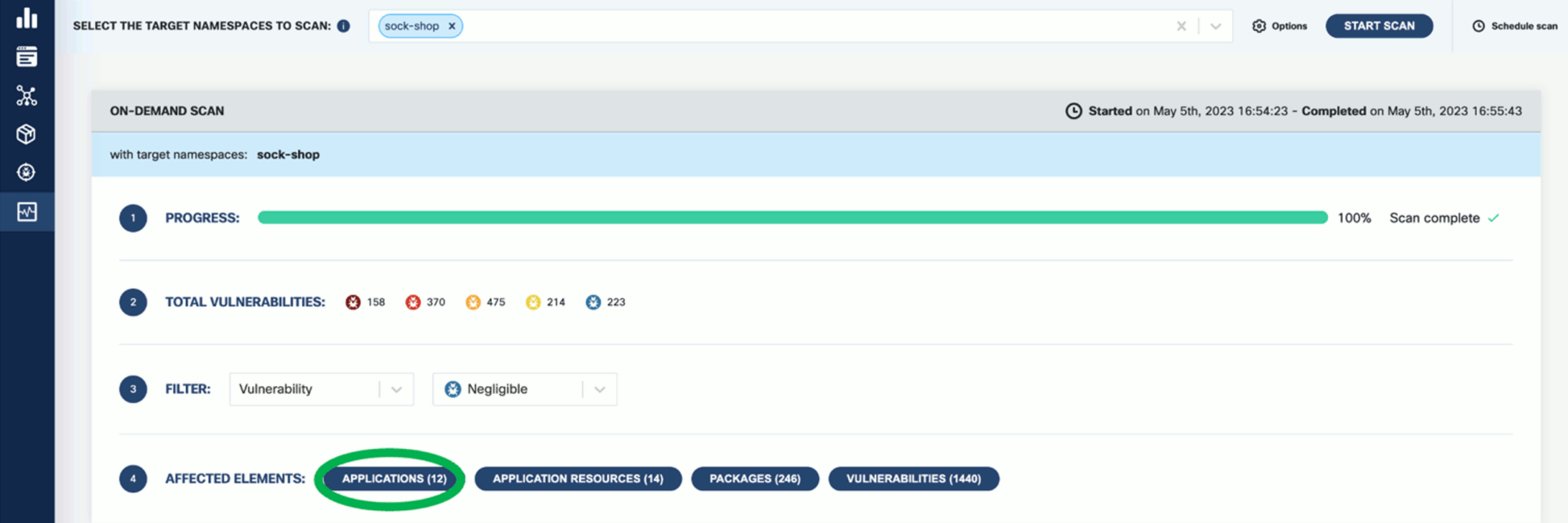Click the 370 high vulnerabilities count
1568x523 pixels.
(436, 302)
